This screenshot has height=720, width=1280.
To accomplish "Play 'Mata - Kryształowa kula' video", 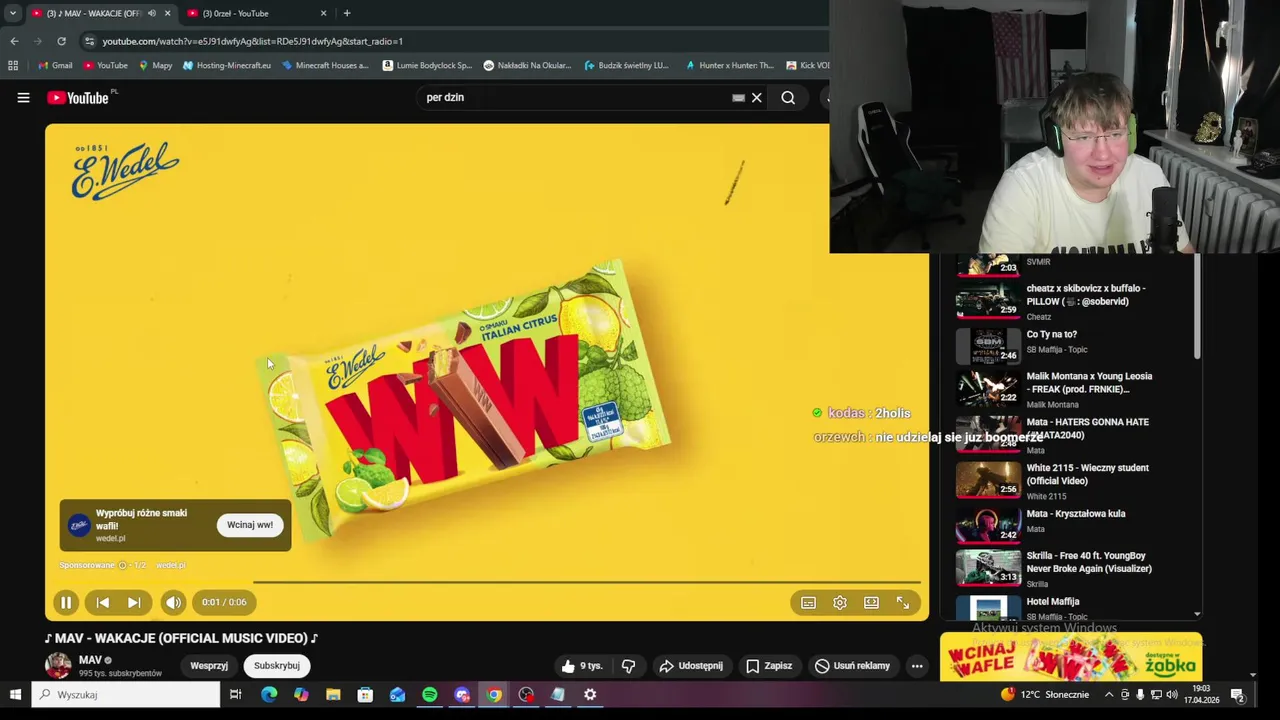I will (x=1076, y=514).
